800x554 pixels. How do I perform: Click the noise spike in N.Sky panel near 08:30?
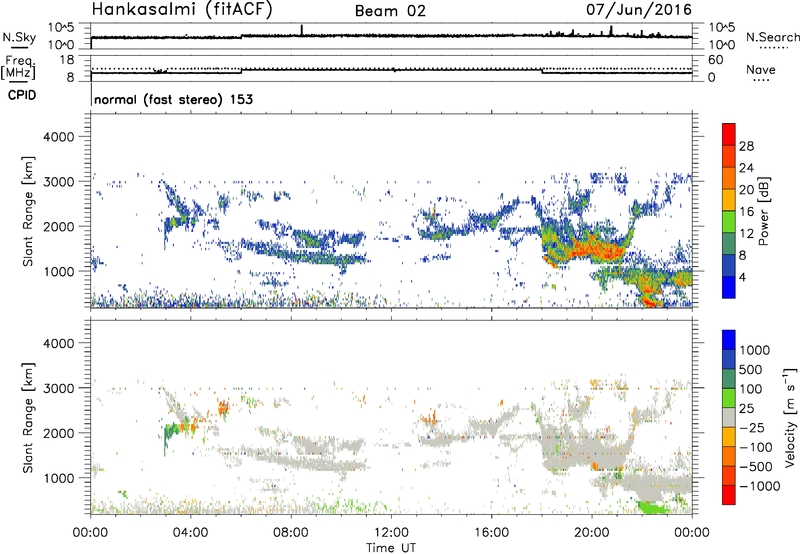(302, 30)
